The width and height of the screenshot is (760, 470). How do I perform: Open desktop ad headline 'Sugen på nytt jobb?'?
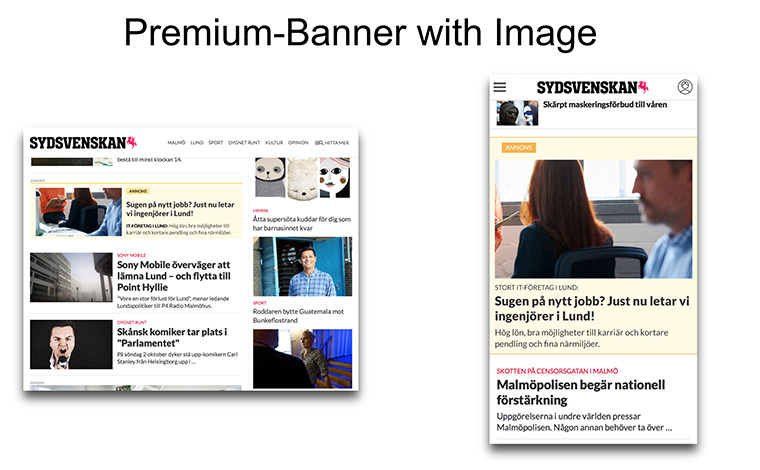click(180, 209)
